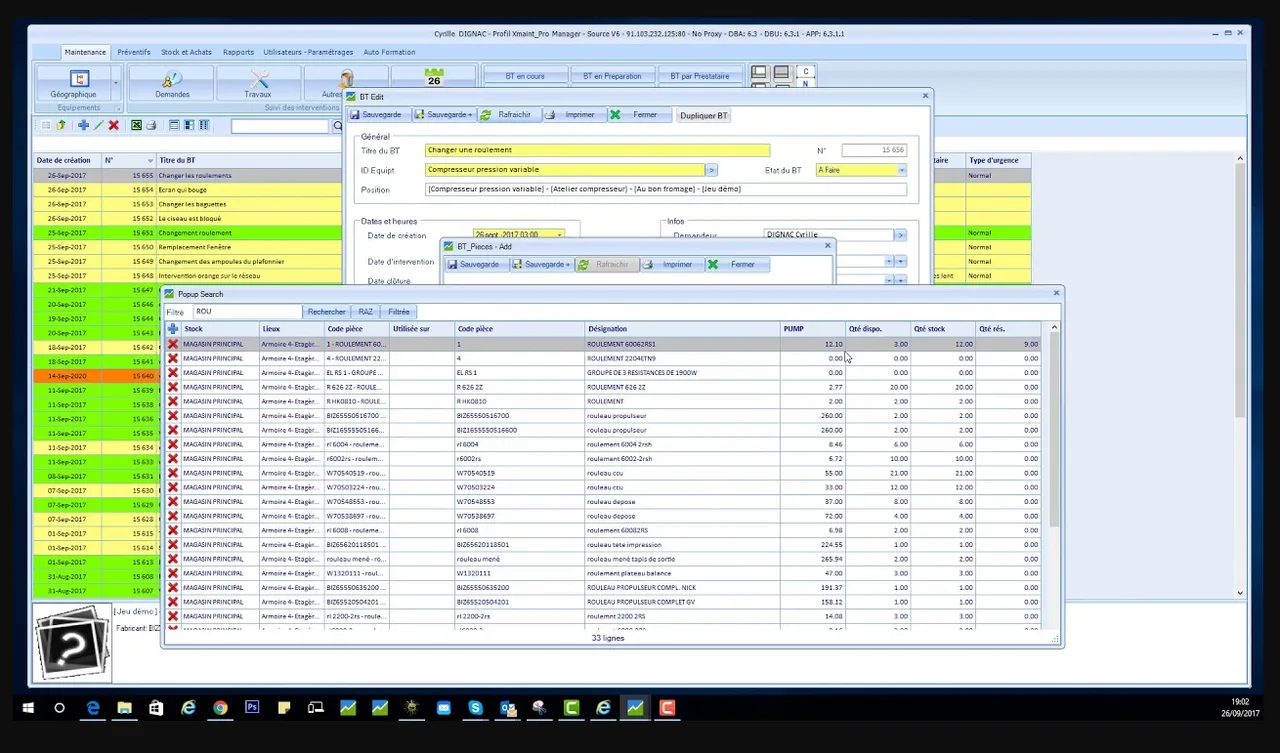Screen dimensions: 1280x753
Task: Open the Travaux section
Action: click(x=258, y=83)
